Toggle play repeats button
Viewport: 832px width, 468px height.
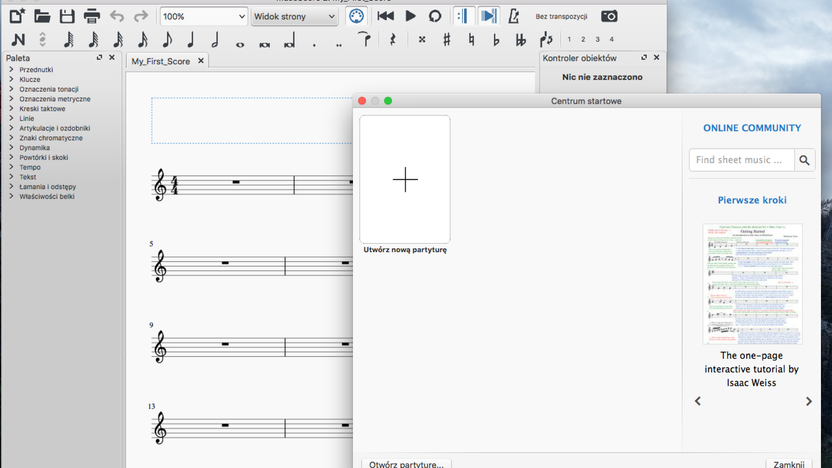(x=463, y=16)
